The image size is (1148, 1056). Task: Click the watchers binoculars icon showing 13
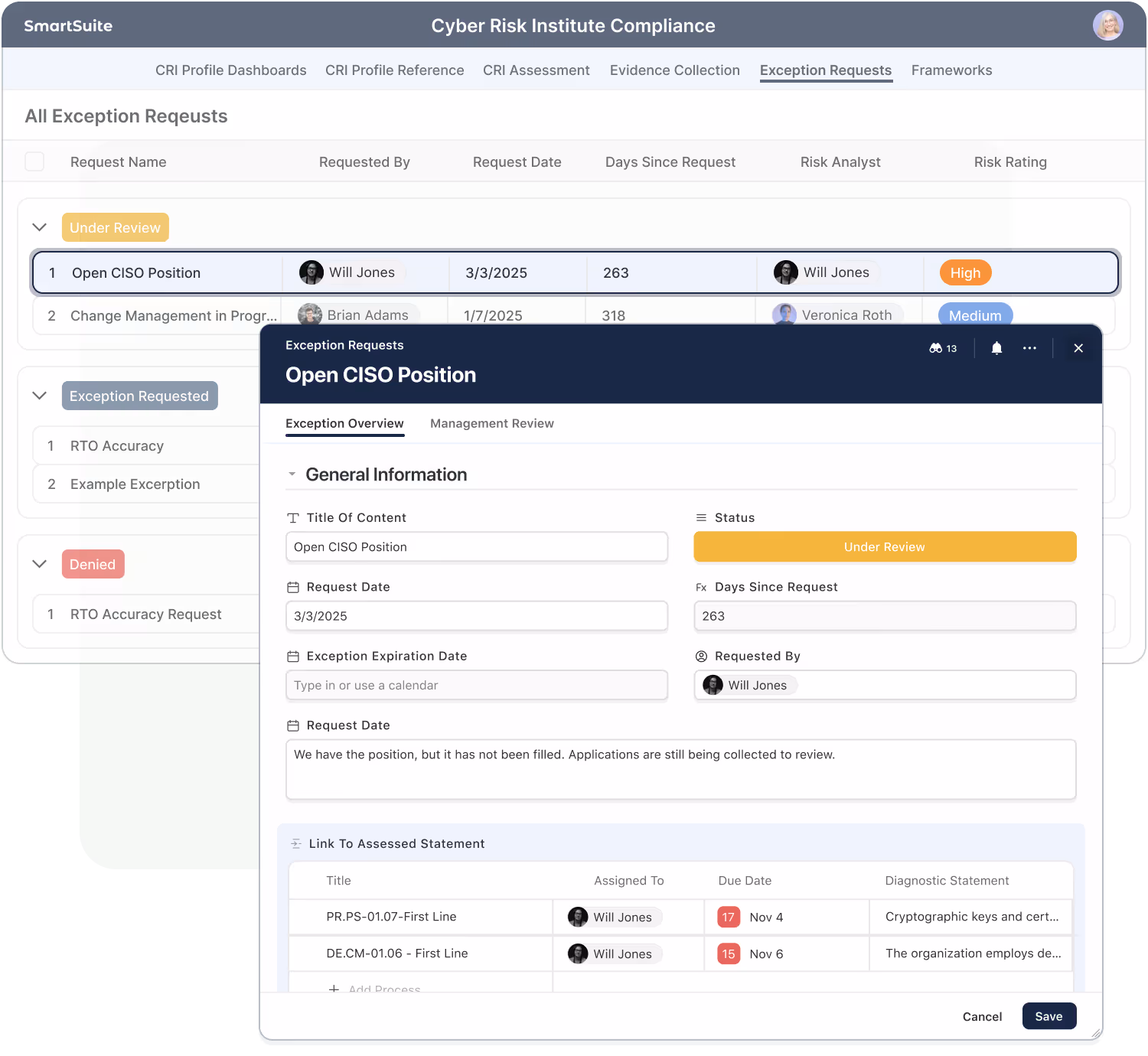[x=943, y=348]
